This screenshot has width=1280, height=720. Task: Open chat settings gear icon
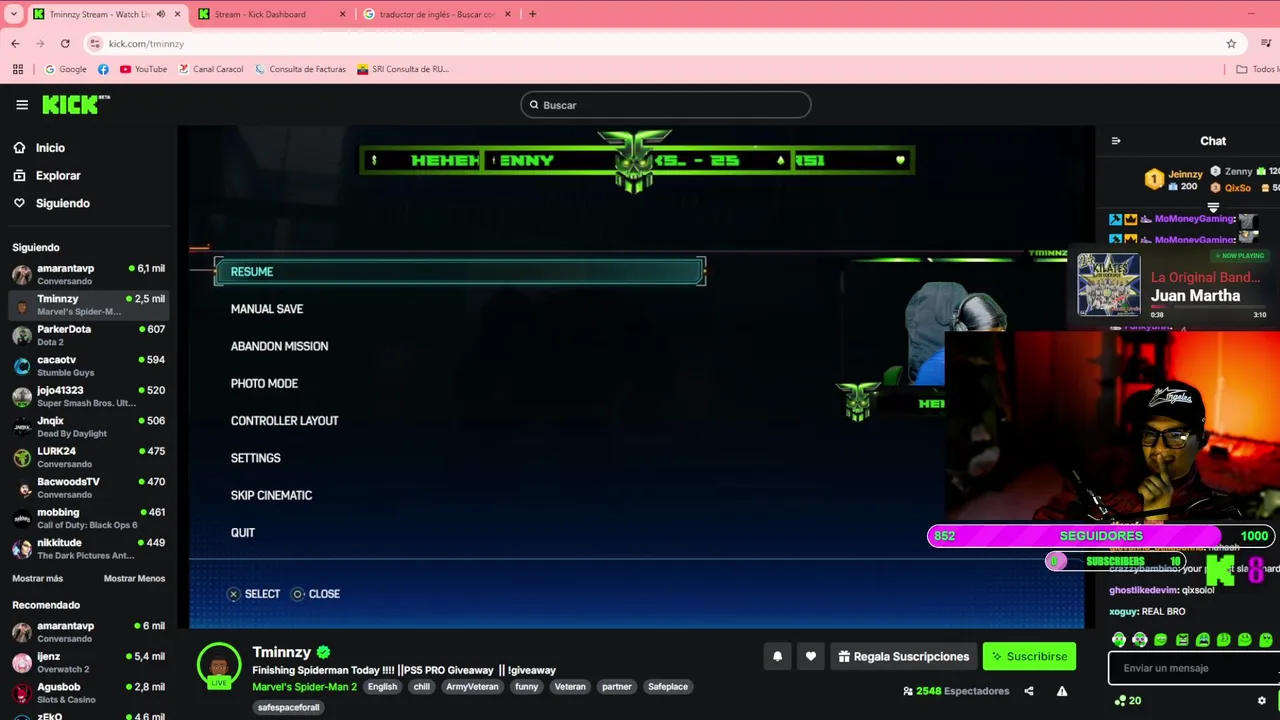[1262, 701]
